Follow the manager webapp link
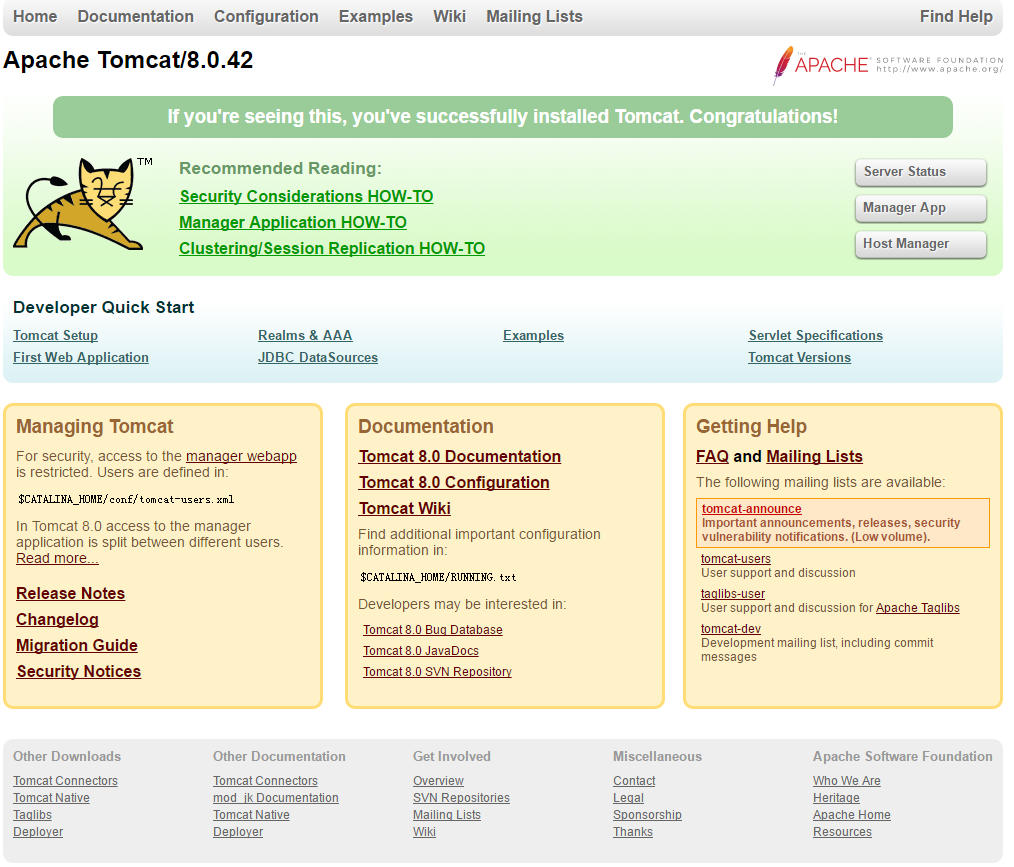 (241, 456)
